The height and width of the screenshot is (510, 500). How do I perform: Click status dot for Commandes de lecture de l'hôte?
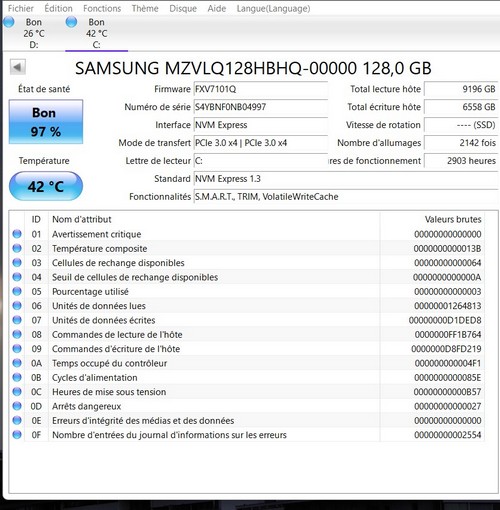(17, 334)
